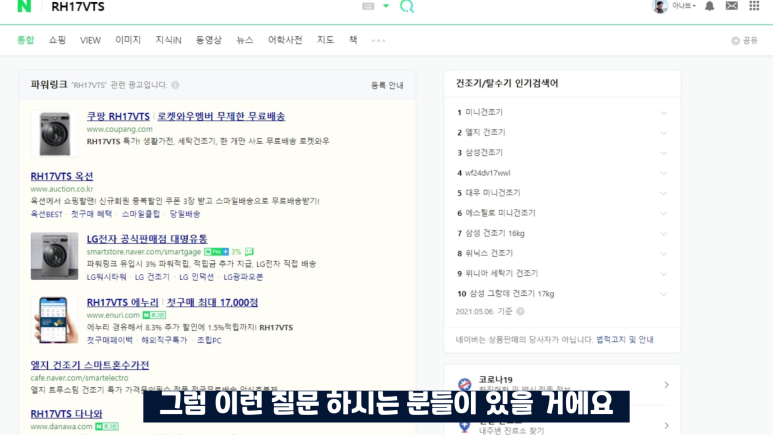Expand the 삼성건조기 ranking row chevron
773x435 pixels.
click(x=664, y=153)
